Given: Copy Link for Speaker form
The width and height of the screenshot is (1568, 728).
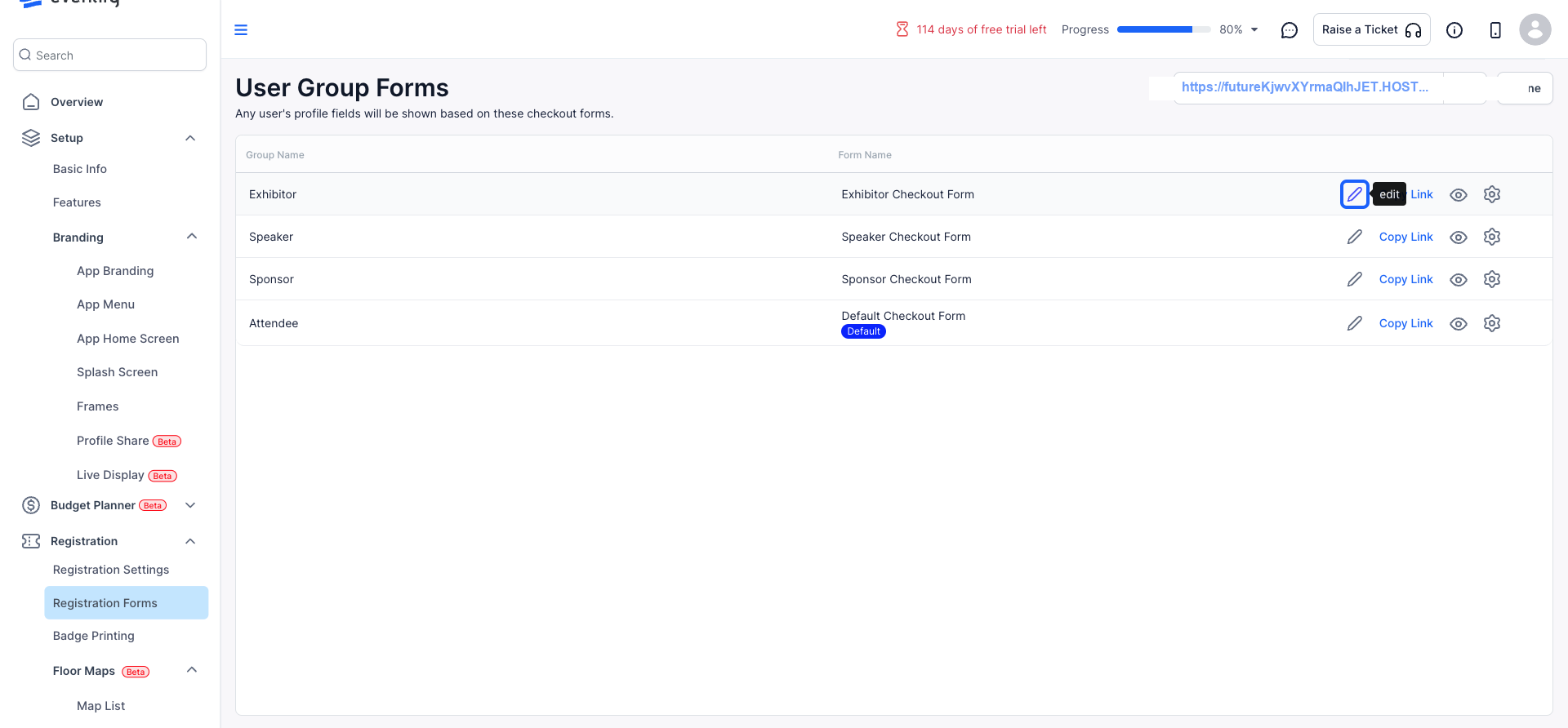Looking at the screenshot, I should point(1405,237).
